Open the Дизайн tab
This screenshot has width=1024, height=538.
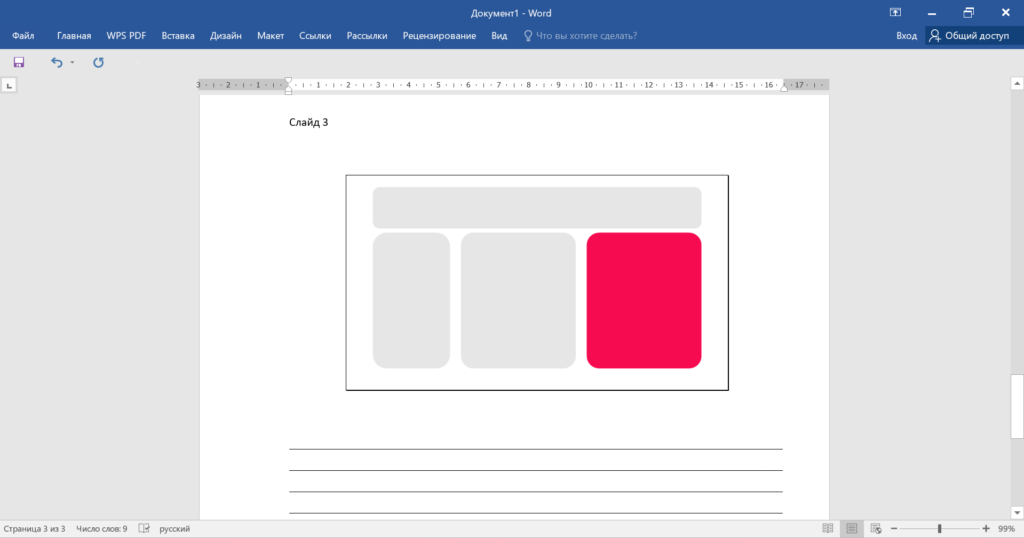[x=225, y=36]
